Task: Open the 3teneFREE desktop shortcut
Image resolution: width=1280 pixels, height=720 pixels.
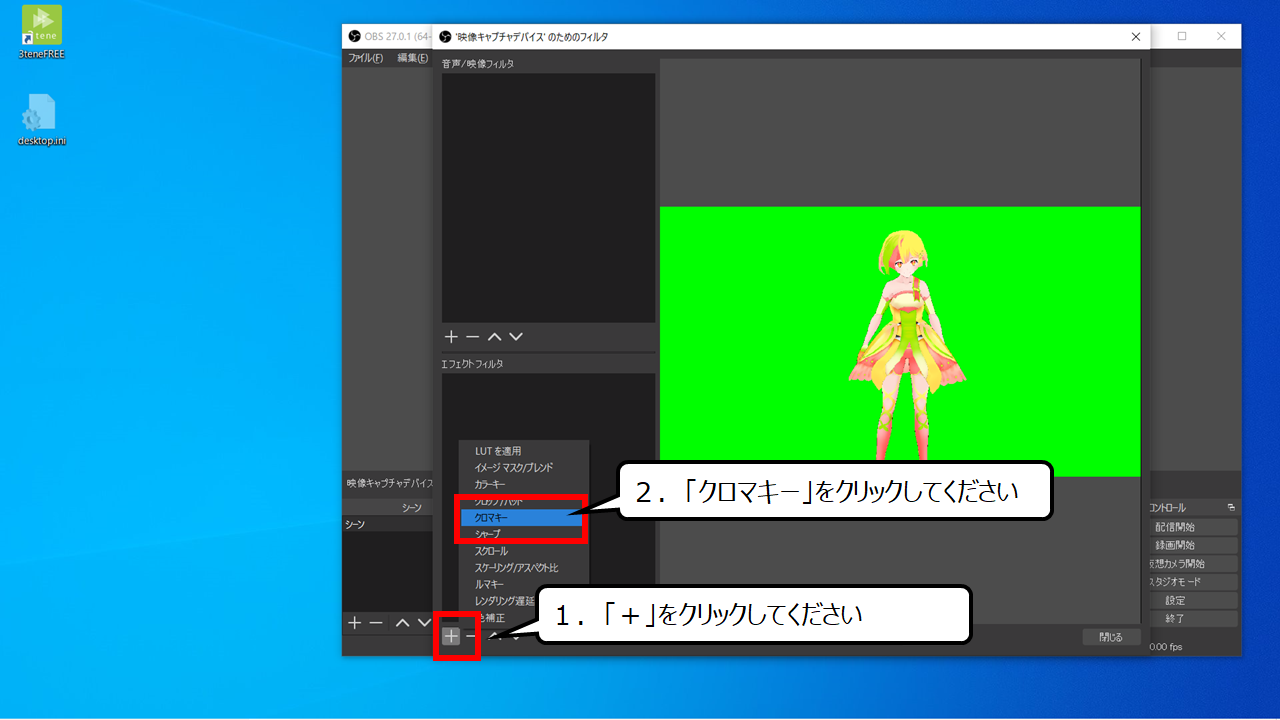Action: 41,32
